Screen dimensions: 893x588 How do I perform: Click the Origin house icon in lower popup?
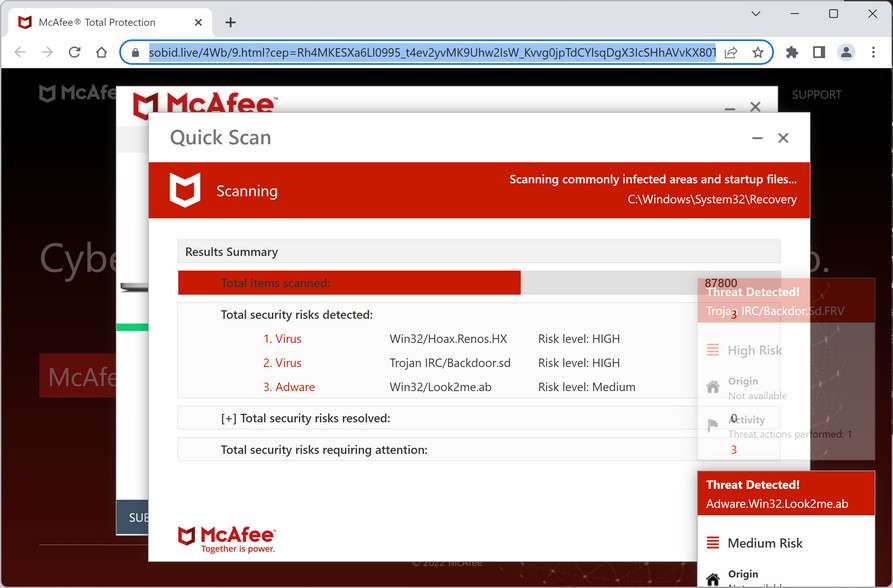pos(713,579)
